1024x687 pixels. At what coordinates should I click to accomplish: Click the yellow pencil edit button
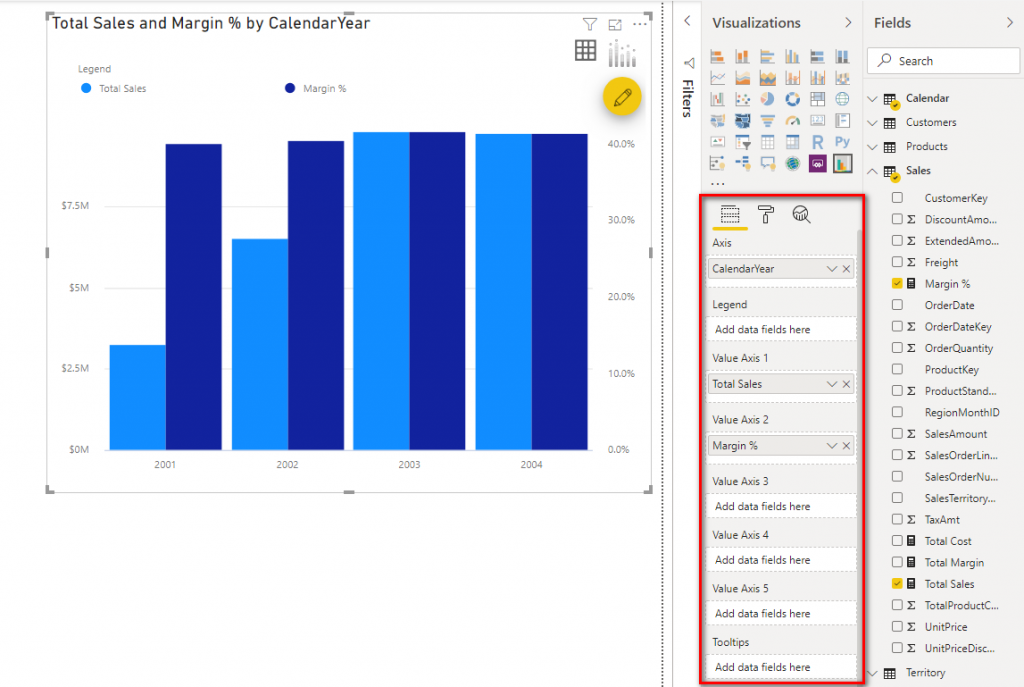(622, 97)
